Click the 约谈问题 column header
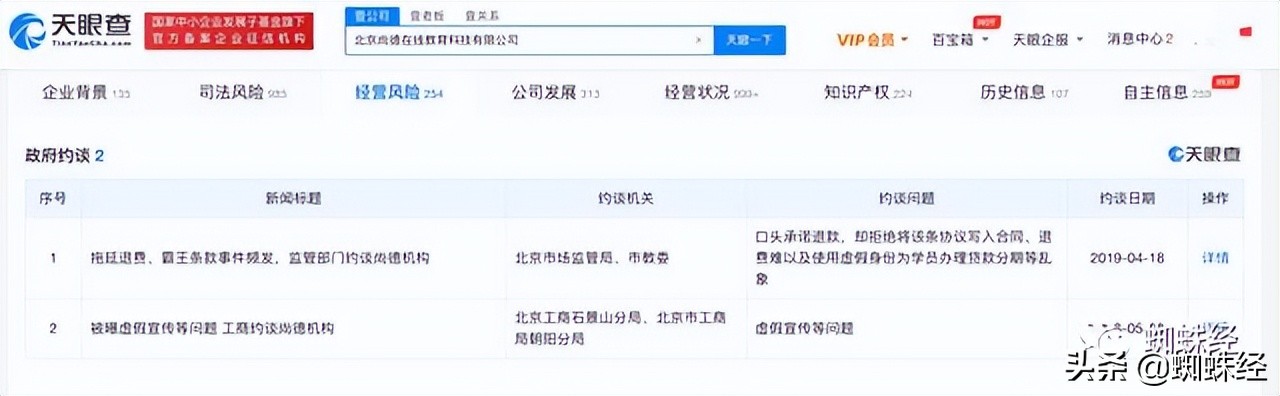 [908, 198]
